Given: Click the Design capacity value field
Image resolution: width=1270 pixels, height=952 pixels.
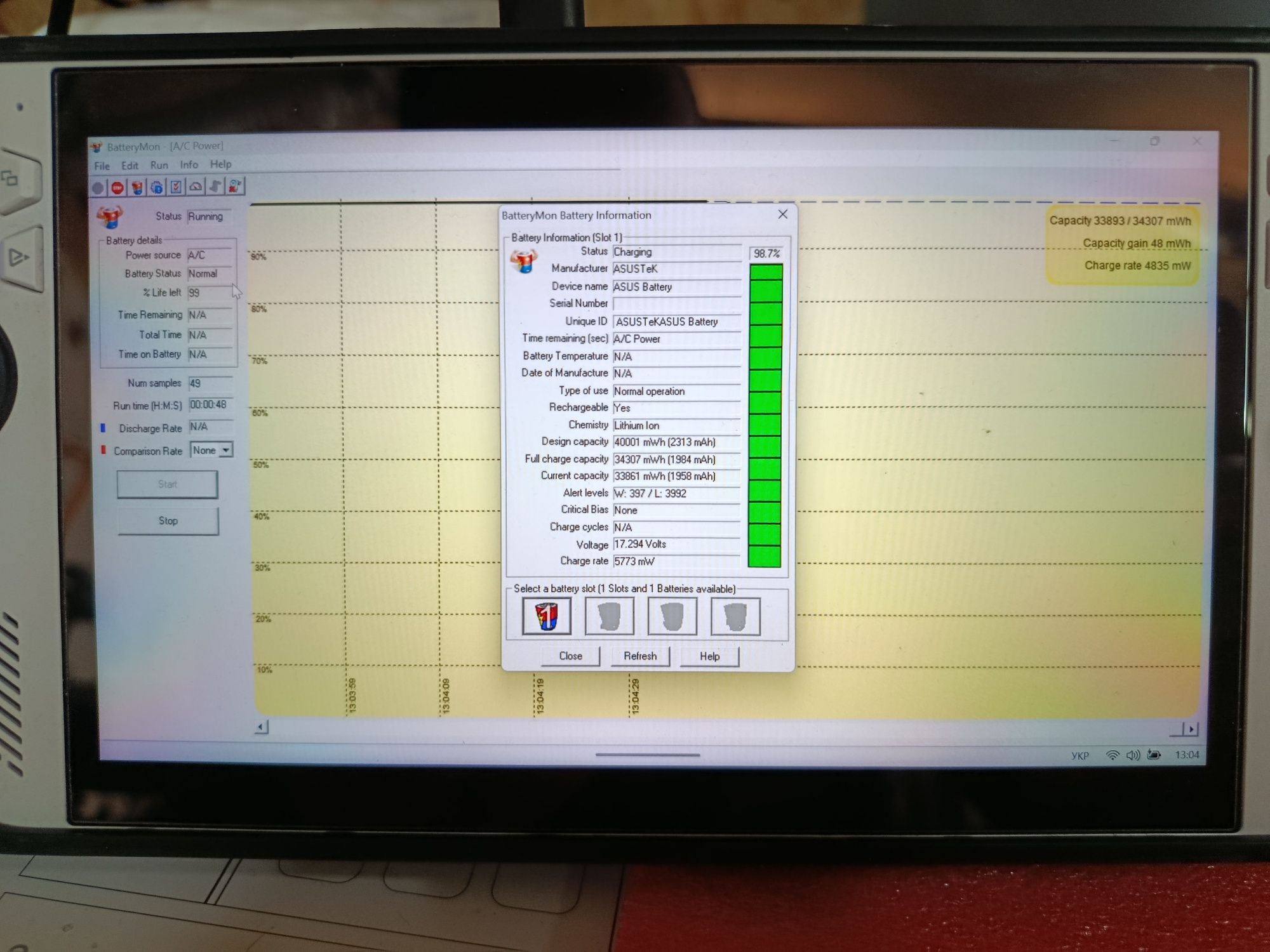Looking at the screenshot, I should click(677, 442).
